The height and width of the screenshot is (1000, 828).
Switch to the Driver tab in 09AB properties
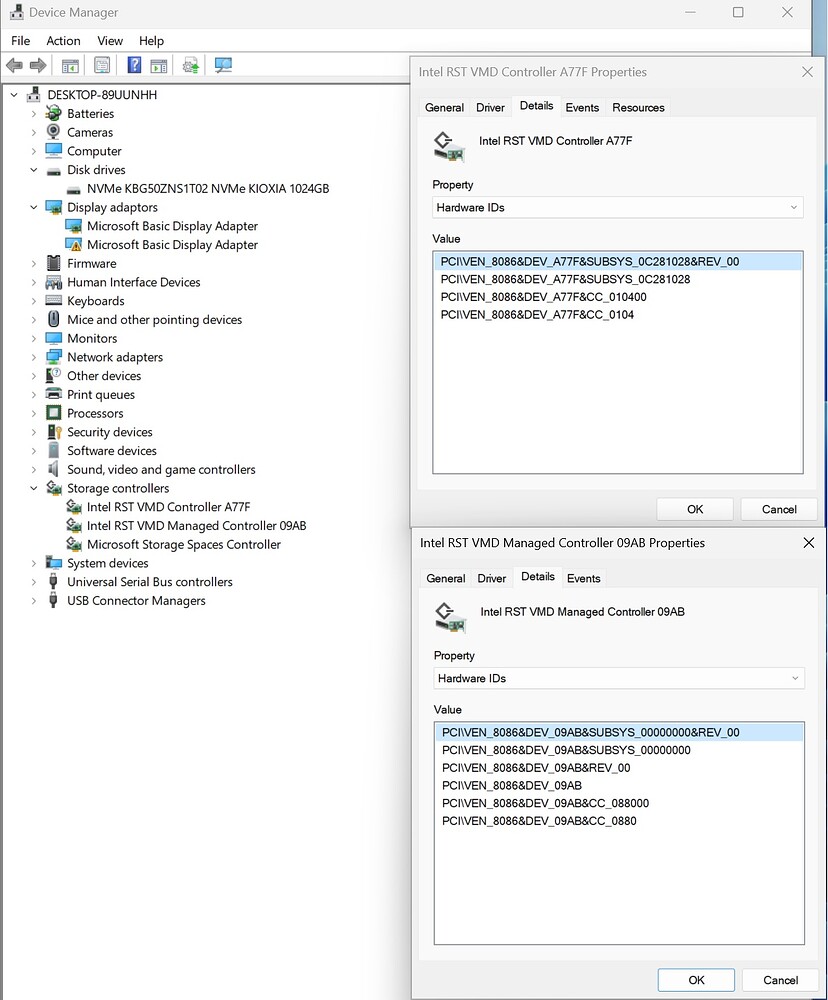(x=492, y=577)
